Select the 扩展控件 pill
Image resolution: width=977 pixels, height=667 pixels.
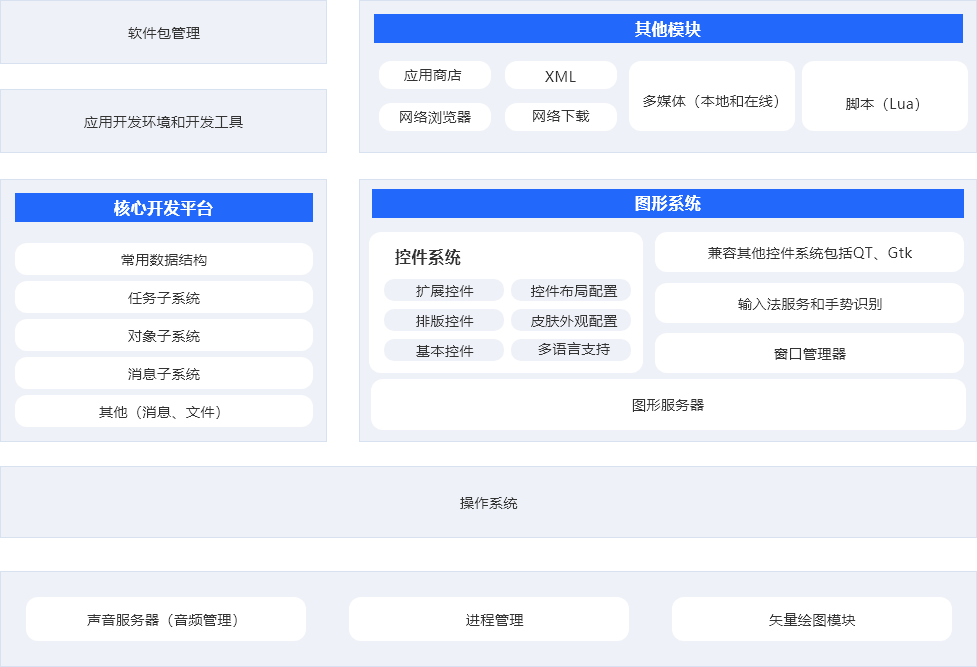click(x=444, y=291)
